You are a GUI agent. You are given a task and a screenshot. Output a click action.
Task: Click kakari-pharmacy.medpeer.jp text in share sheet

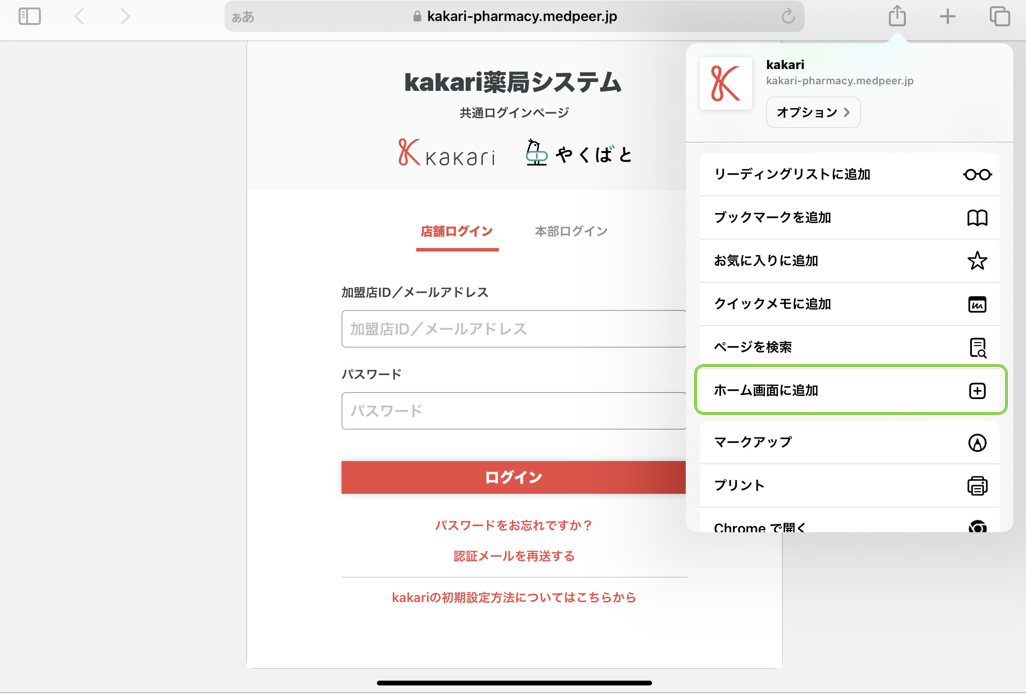pos(840,81)
